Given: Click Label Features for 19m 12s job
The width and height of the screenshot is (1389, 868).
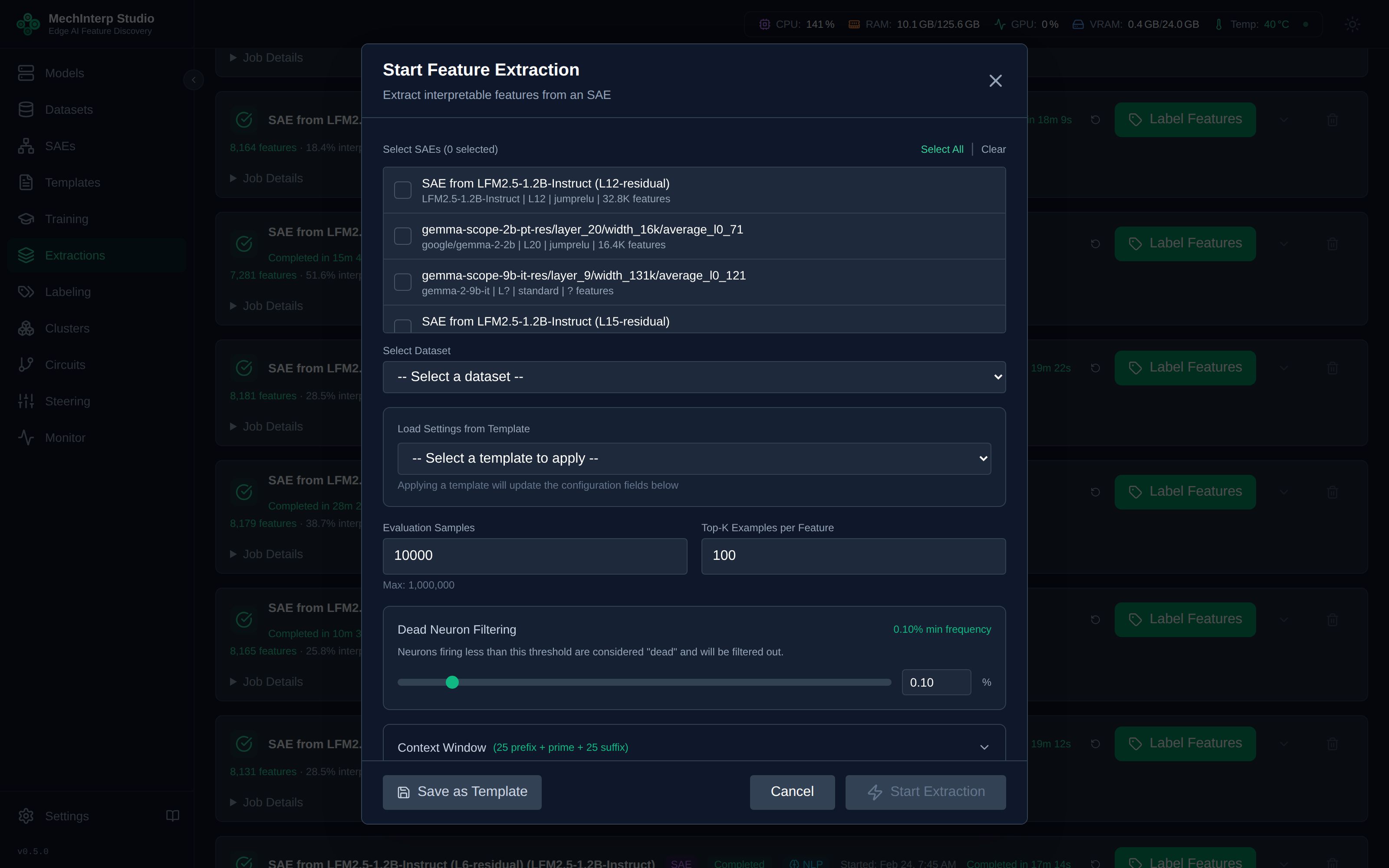Looking at the screenshot, I should [1185, 743].
